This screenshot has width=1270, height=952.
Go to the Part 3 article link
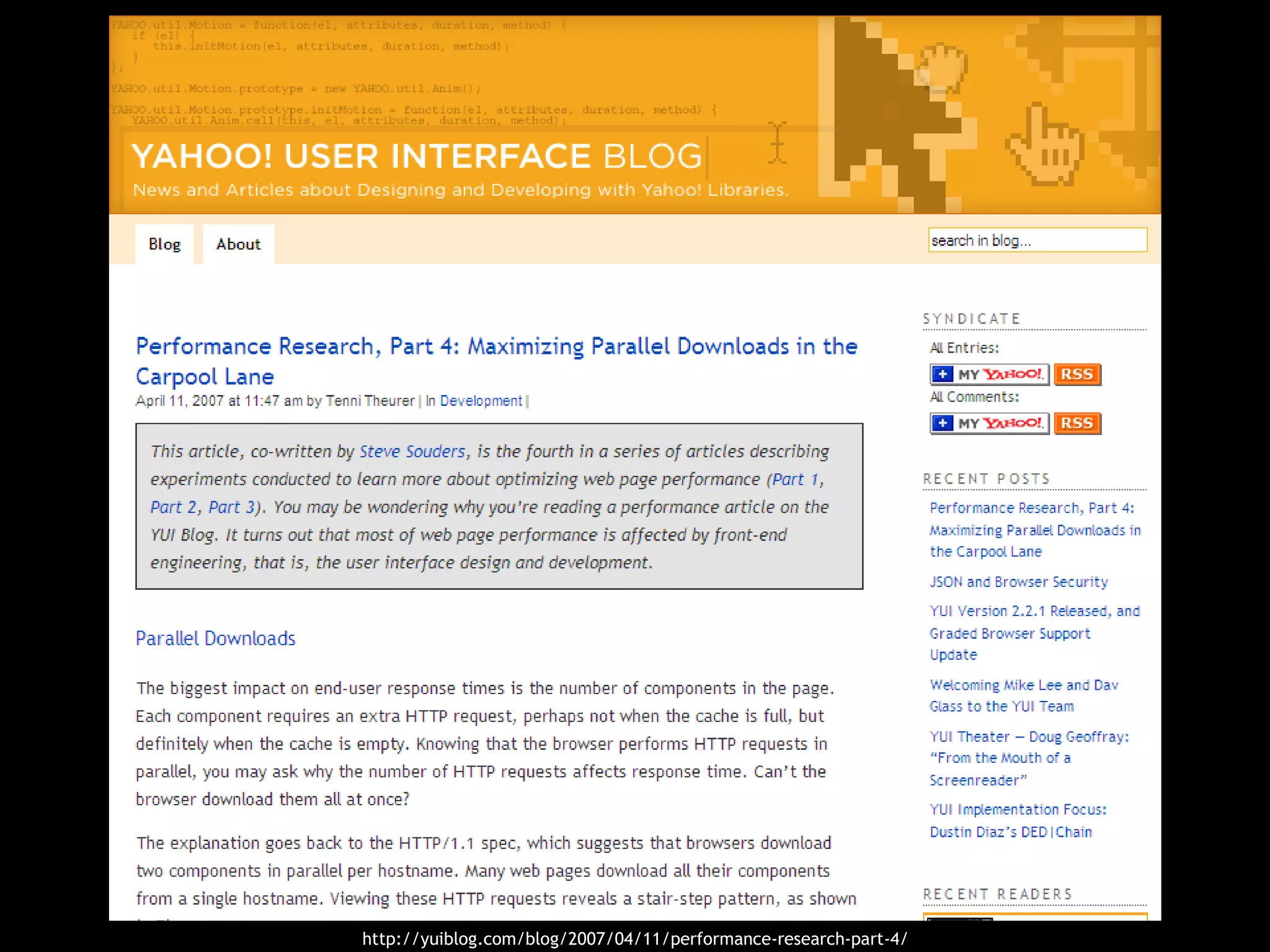click(x=231, y=507)
